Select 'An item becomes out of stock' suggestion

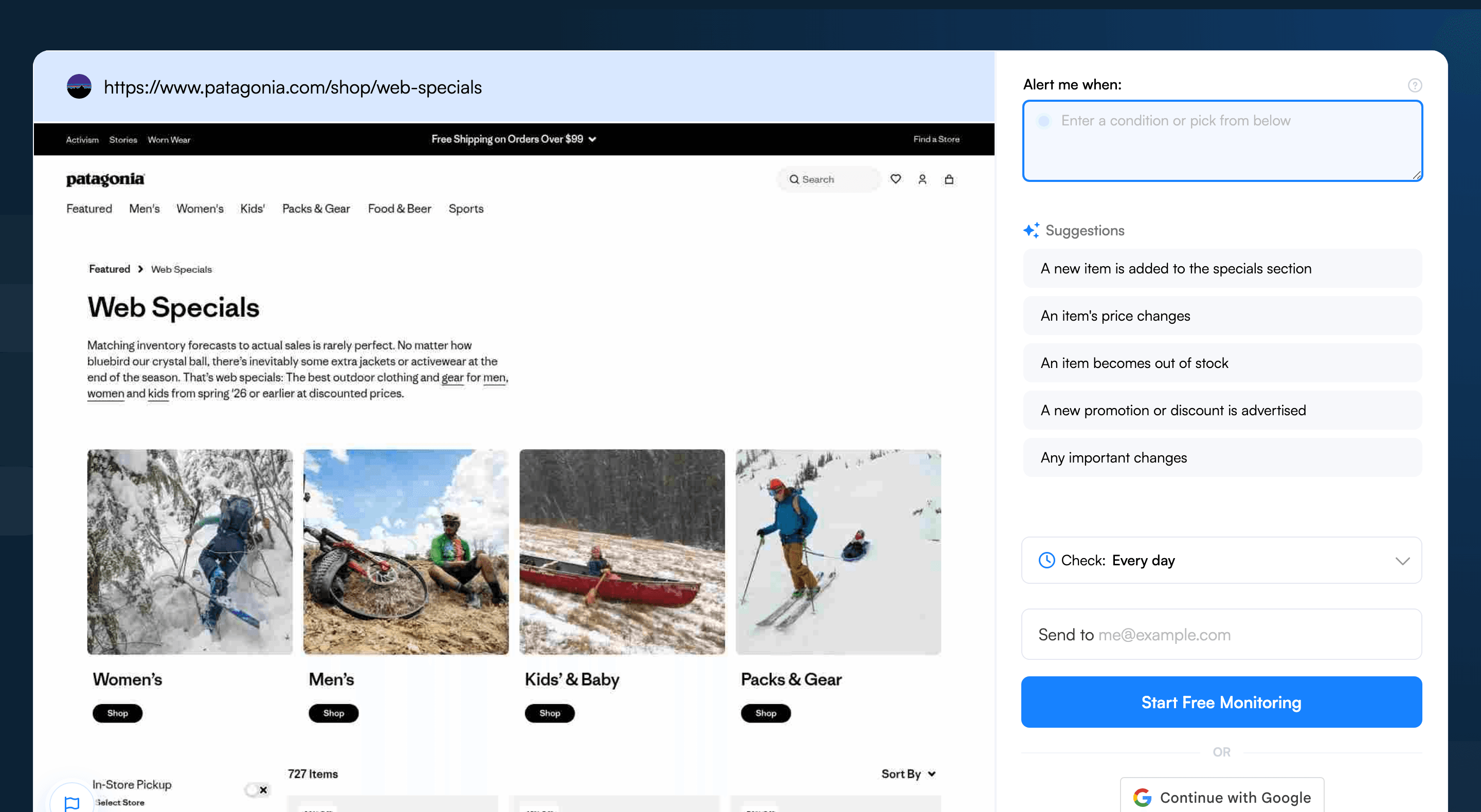pos(1222,363)
